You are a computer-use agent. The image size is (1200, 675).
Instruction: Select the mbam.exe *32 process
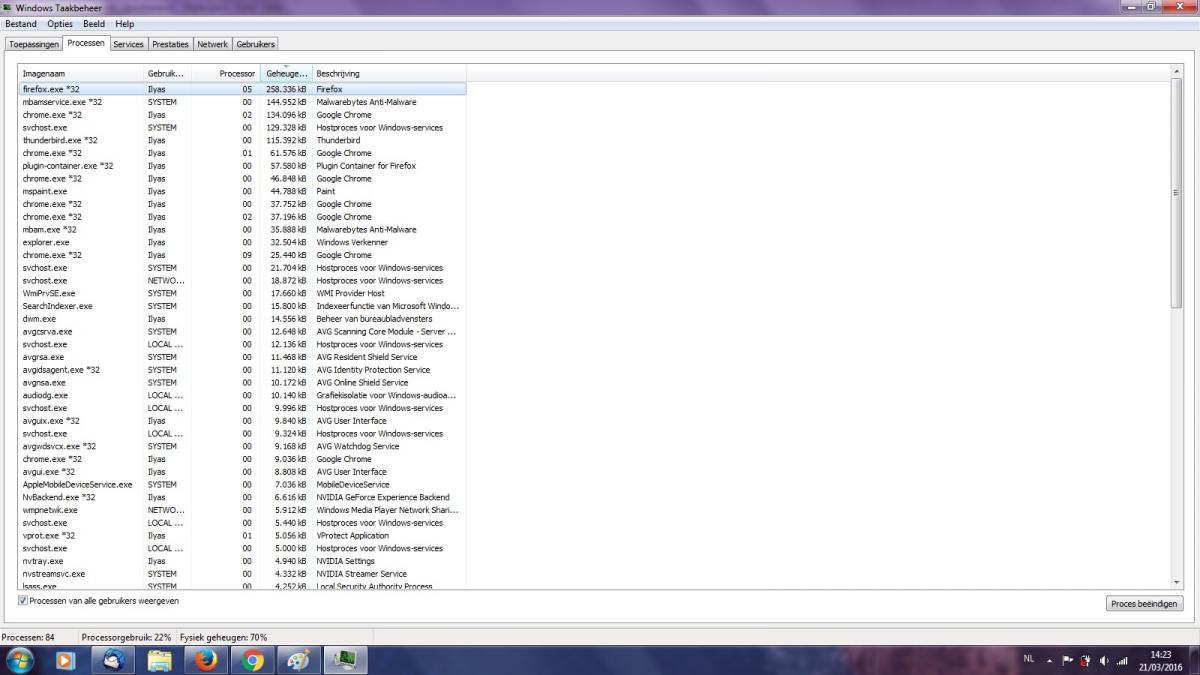point(242,230)
